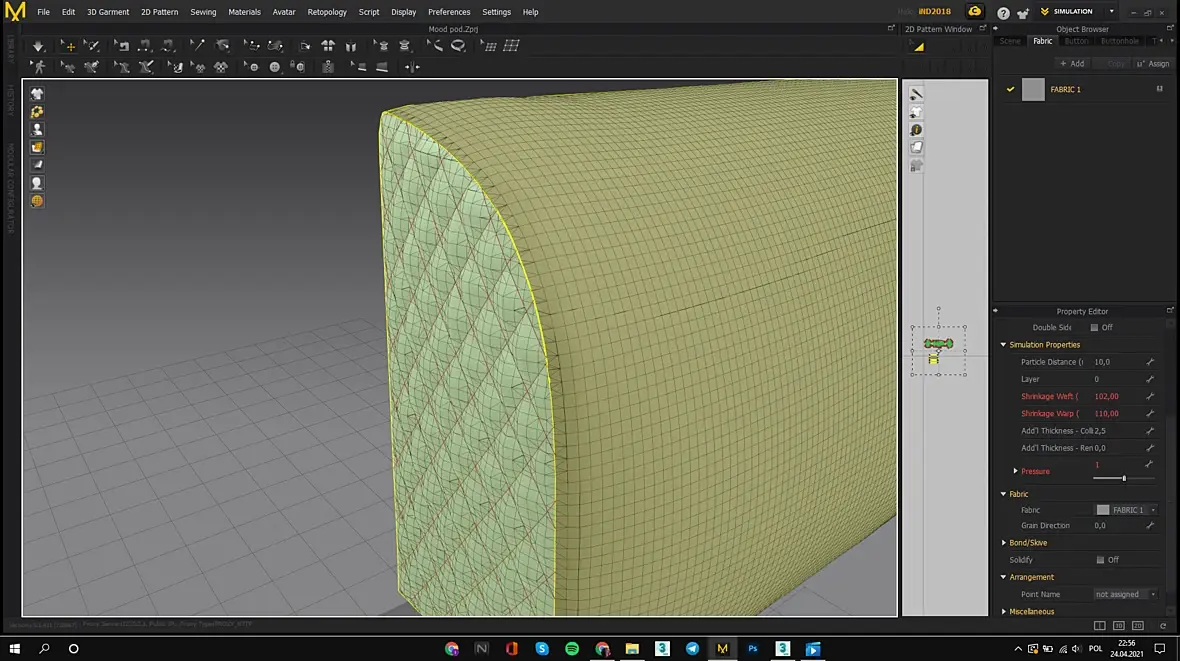Select the Select/Move tool in toolbar

click(68, 46)
